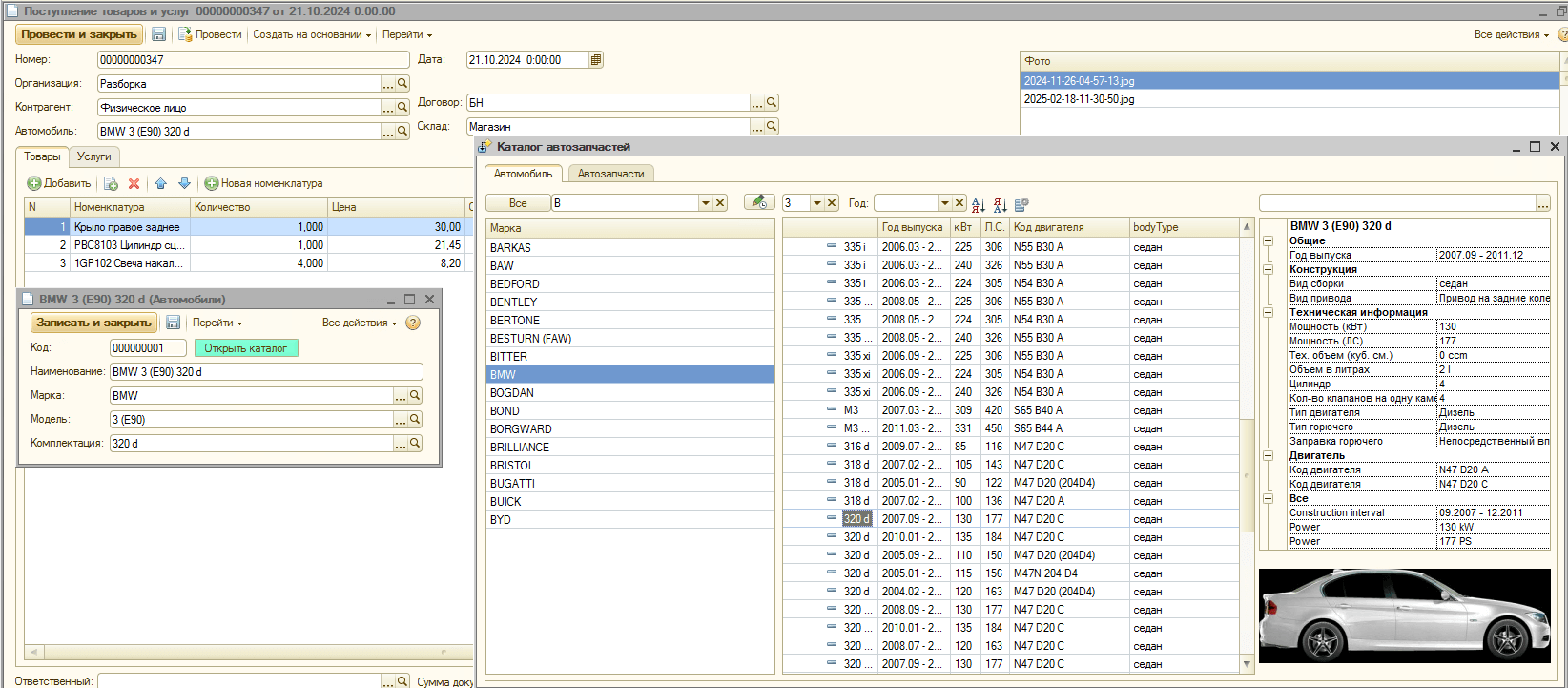Move the goods row up with the arrow
The height and width of the screenshot is (688, 1568).
point(160,183)
